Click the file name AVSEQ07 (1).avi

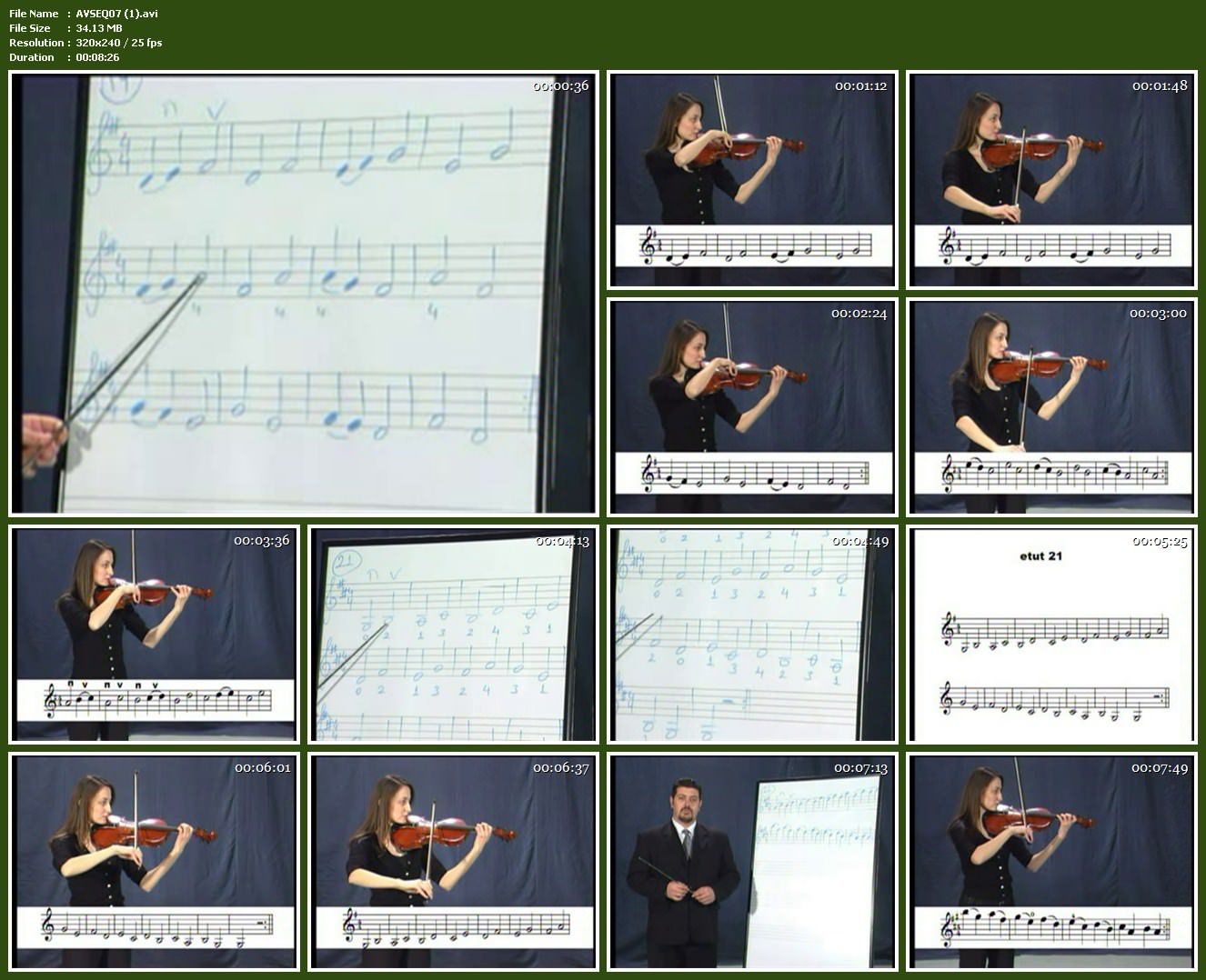point(116,14)
